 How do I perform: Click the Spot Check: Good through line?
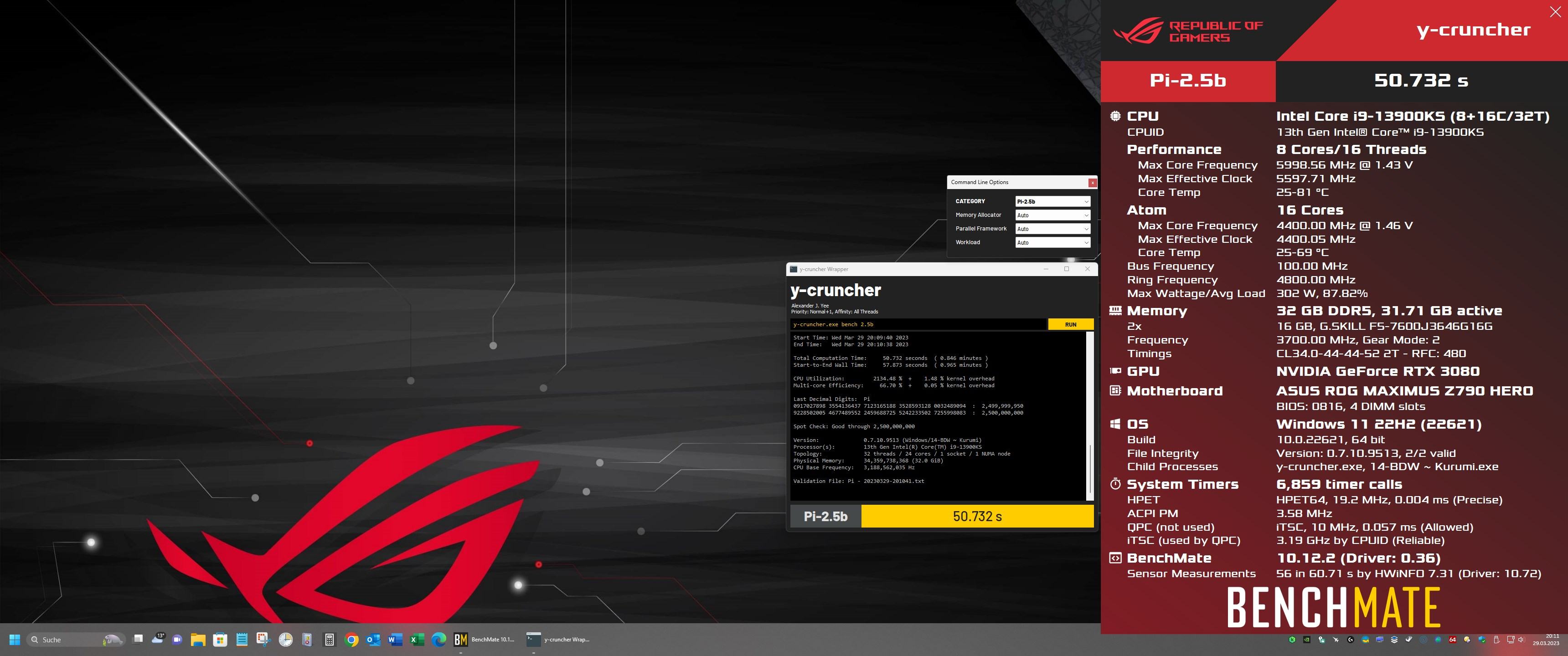[x=853, y=426]
